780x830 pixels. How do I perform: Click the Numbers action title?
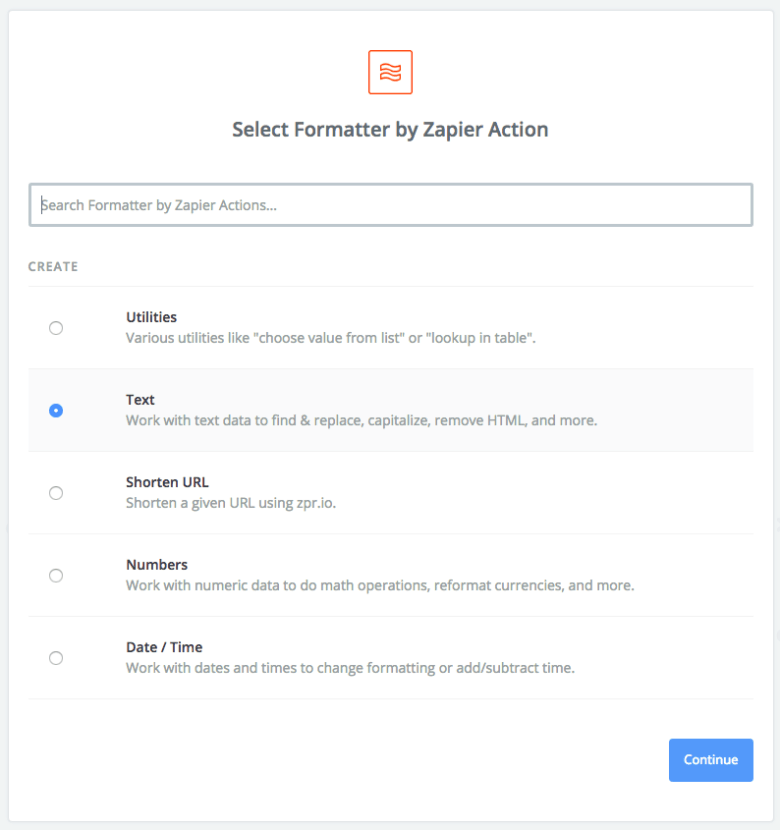[157, 565]
